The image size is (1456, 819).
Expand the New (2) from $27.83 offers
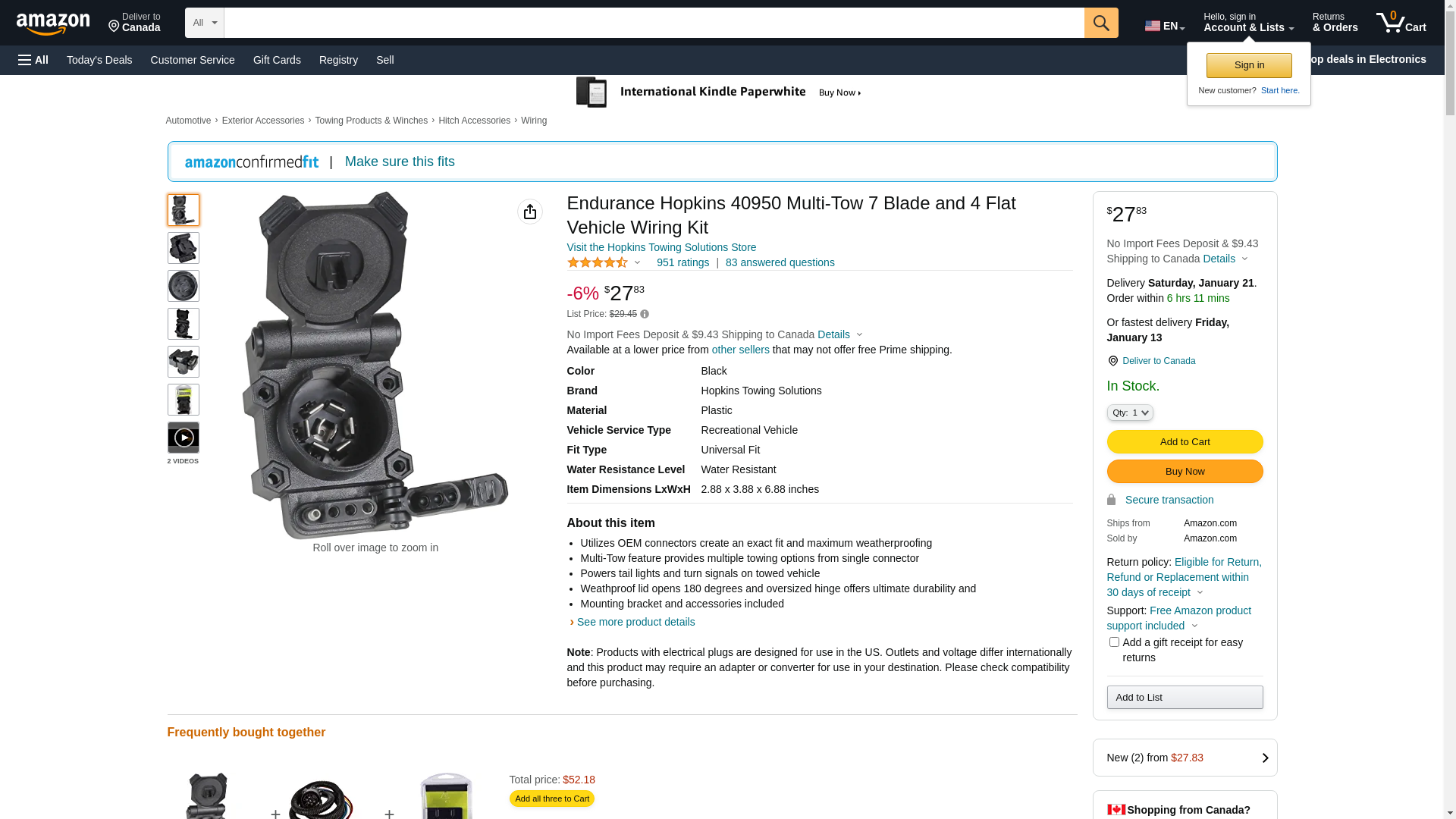[x=1185, y=758]
